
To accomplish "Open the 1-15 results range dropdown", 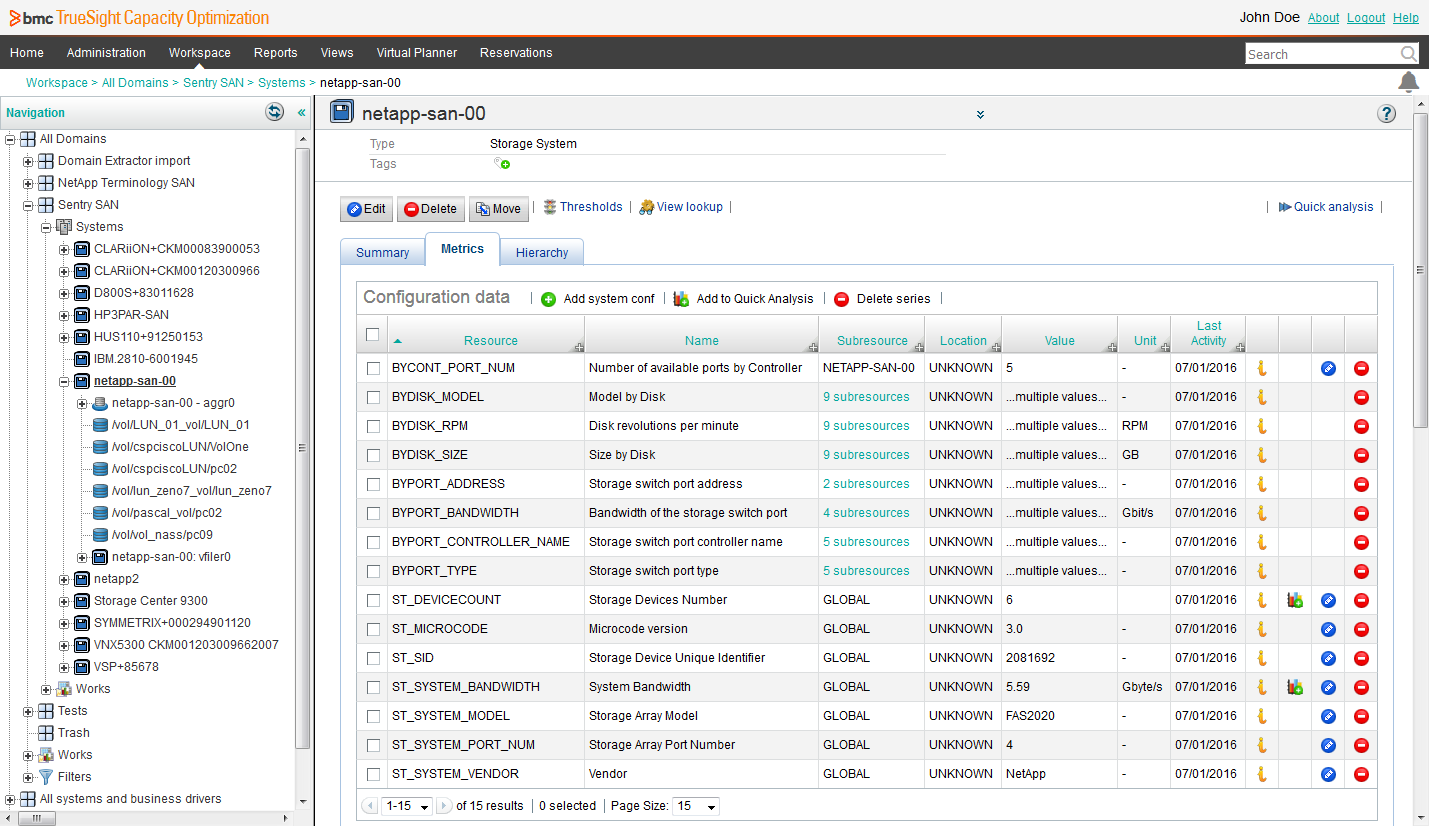I will point(407,806).
